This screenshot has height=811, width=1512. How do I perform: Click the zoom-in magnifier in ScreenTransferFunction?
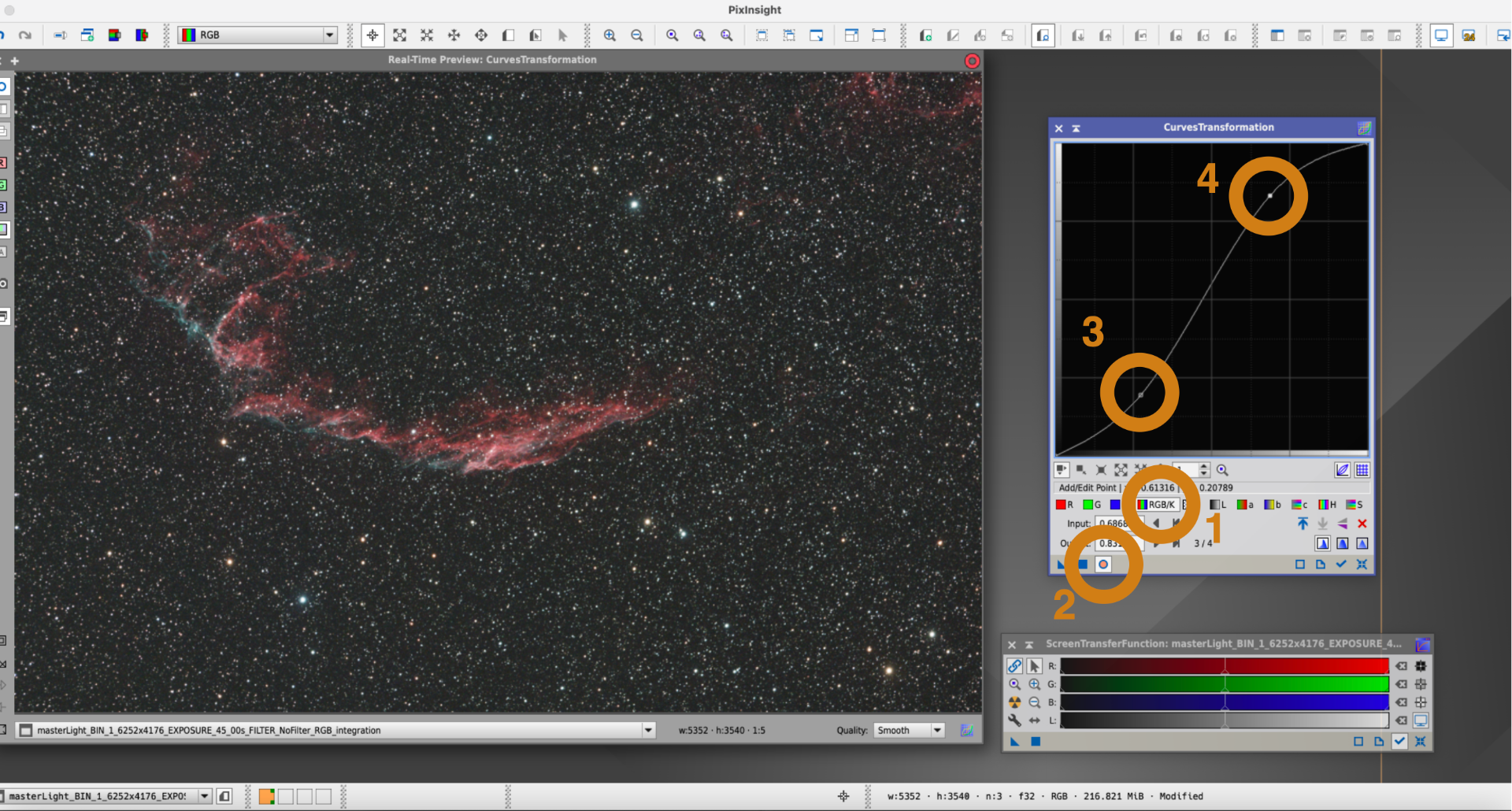coord(1034,684)
